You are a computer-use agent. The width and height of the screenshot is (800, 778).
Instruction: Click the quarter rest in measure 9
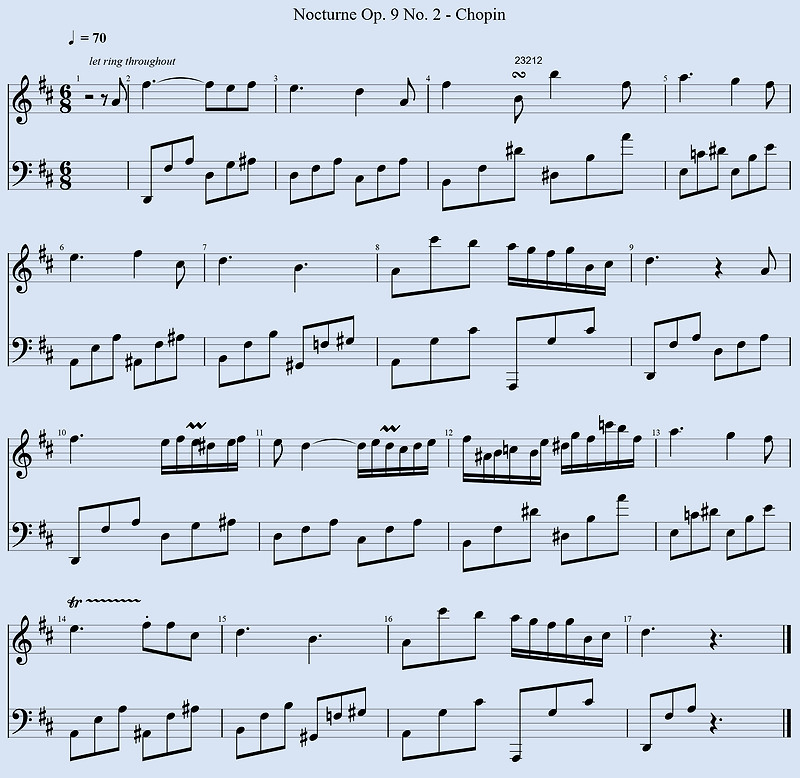(x=719, y=272)
